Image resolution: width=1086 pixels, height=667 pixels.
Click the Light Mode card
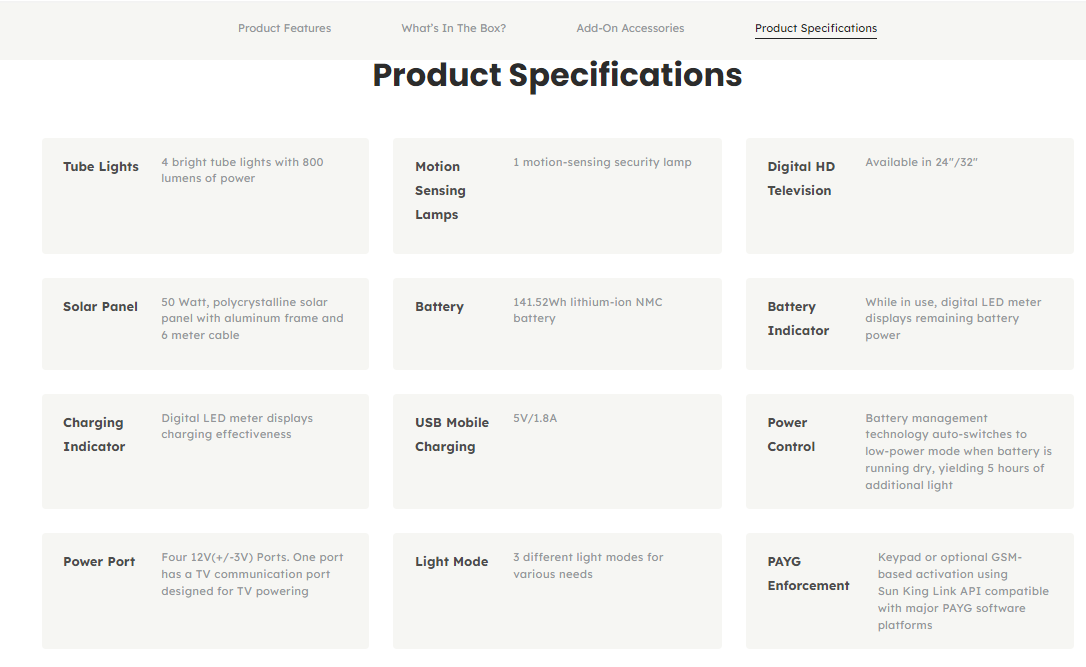click(557, 590)
